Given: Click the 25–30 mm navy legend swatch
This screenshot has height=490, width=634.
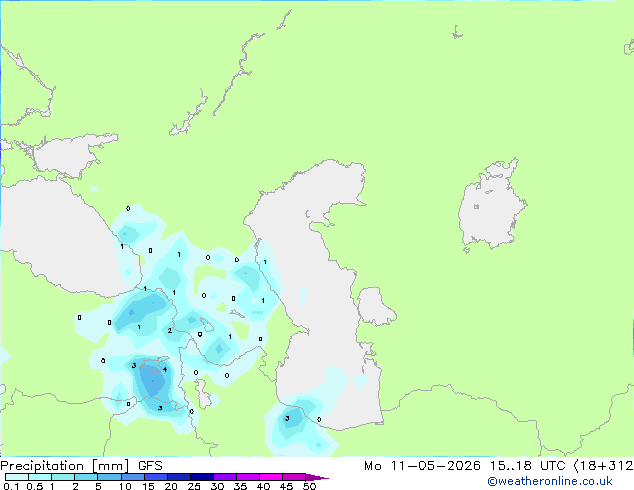Looking at the screenshot, I should pyautogui.click(x=201, y=477).
